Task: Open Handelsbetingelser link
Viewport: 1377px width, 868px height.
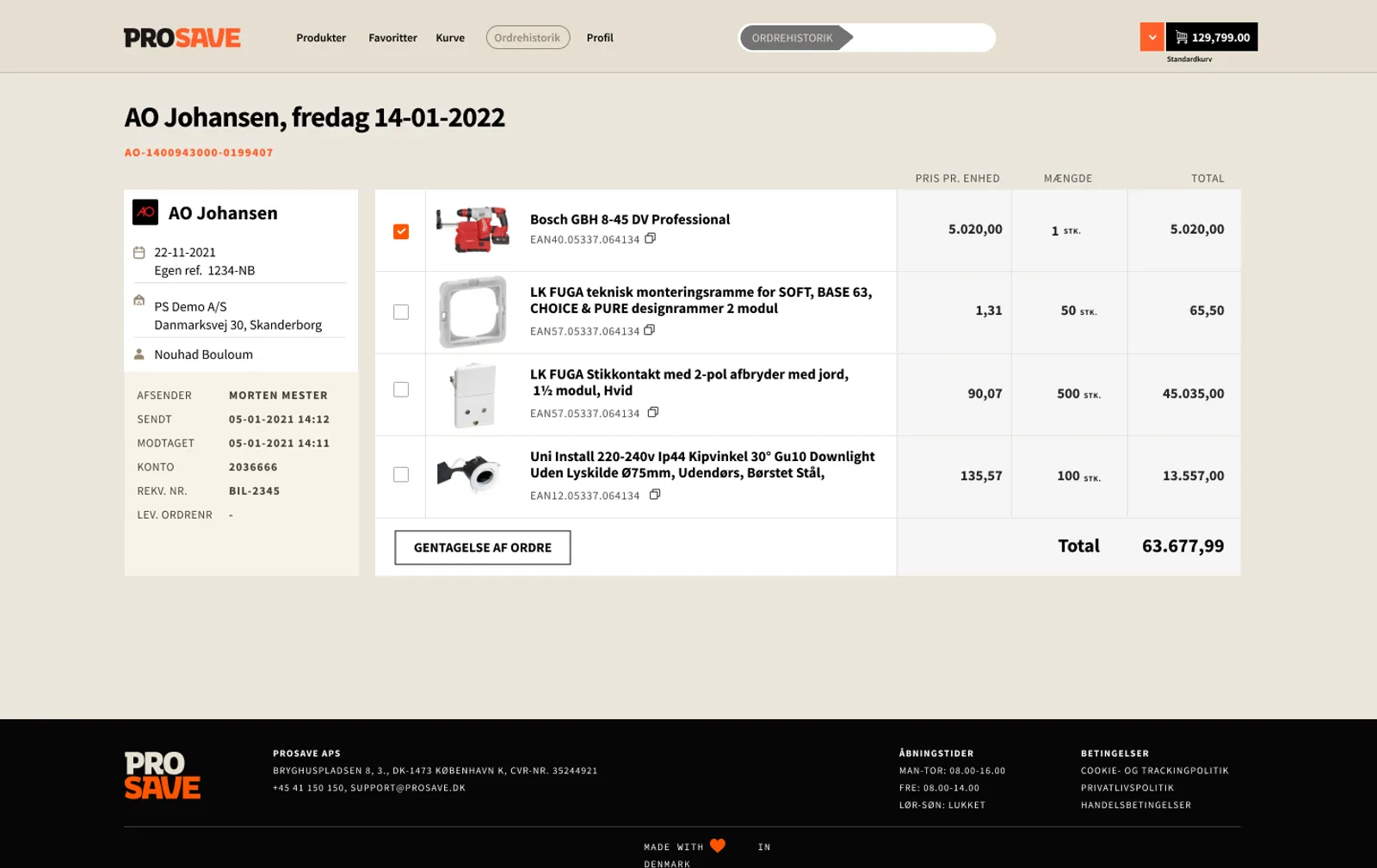Action: click(1136, 805)
